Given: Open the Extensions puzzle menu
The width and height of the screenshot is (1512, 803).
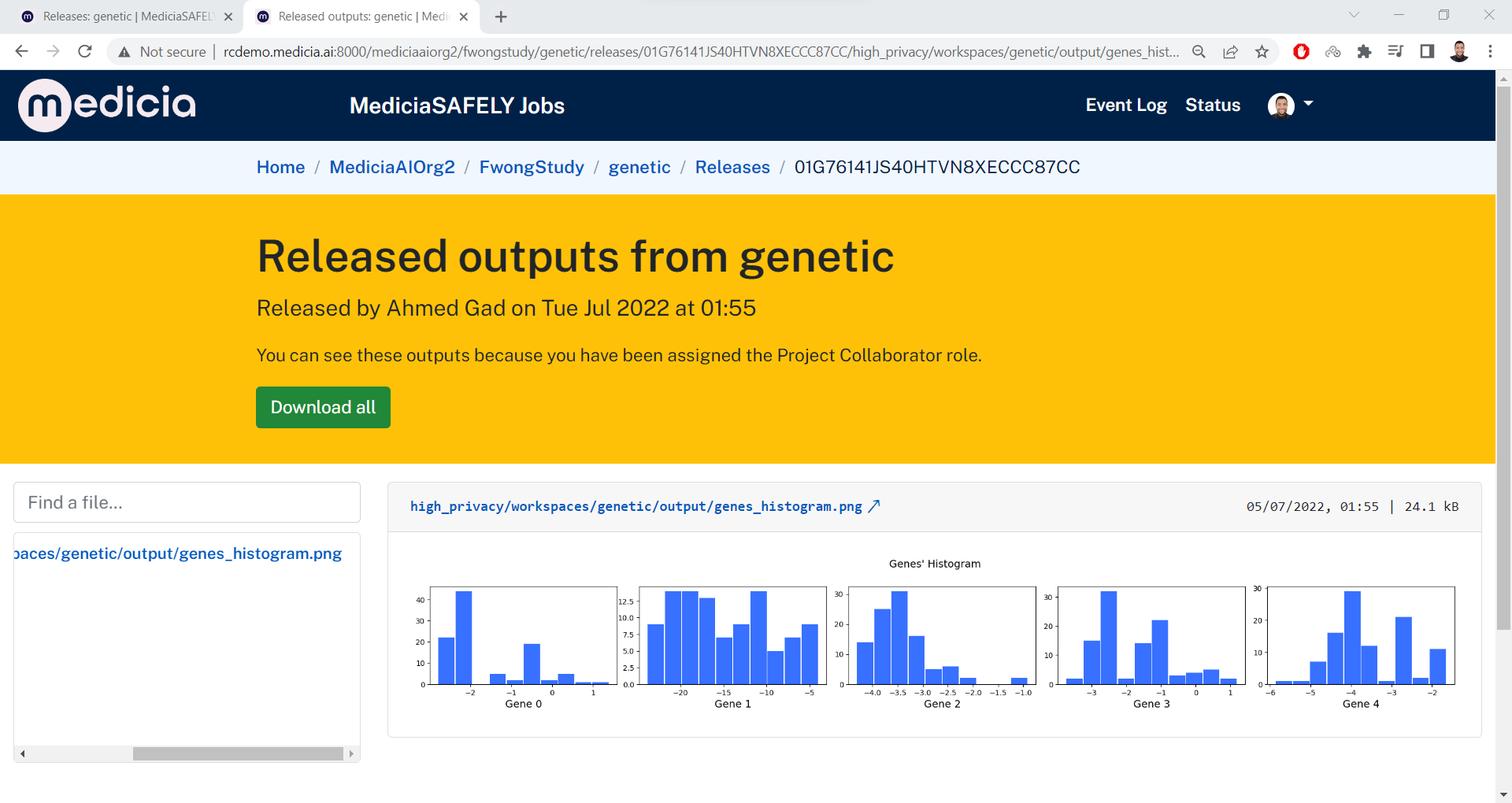Looking at the screenshot, I should tap(1364, 51).
